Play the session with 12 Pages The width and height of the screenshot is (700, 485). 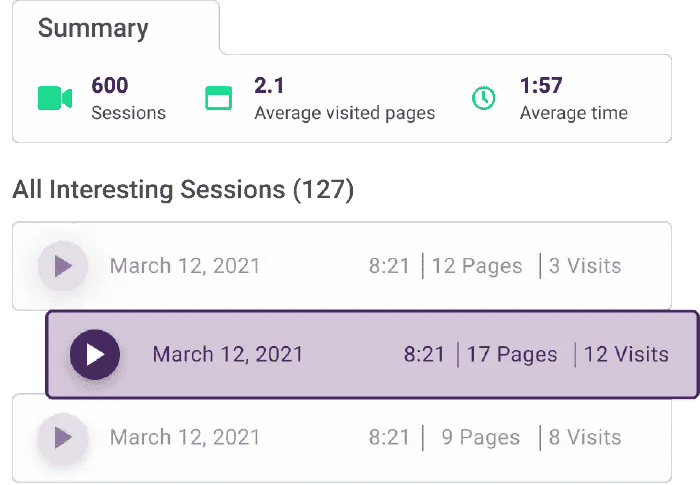[62, 266]
